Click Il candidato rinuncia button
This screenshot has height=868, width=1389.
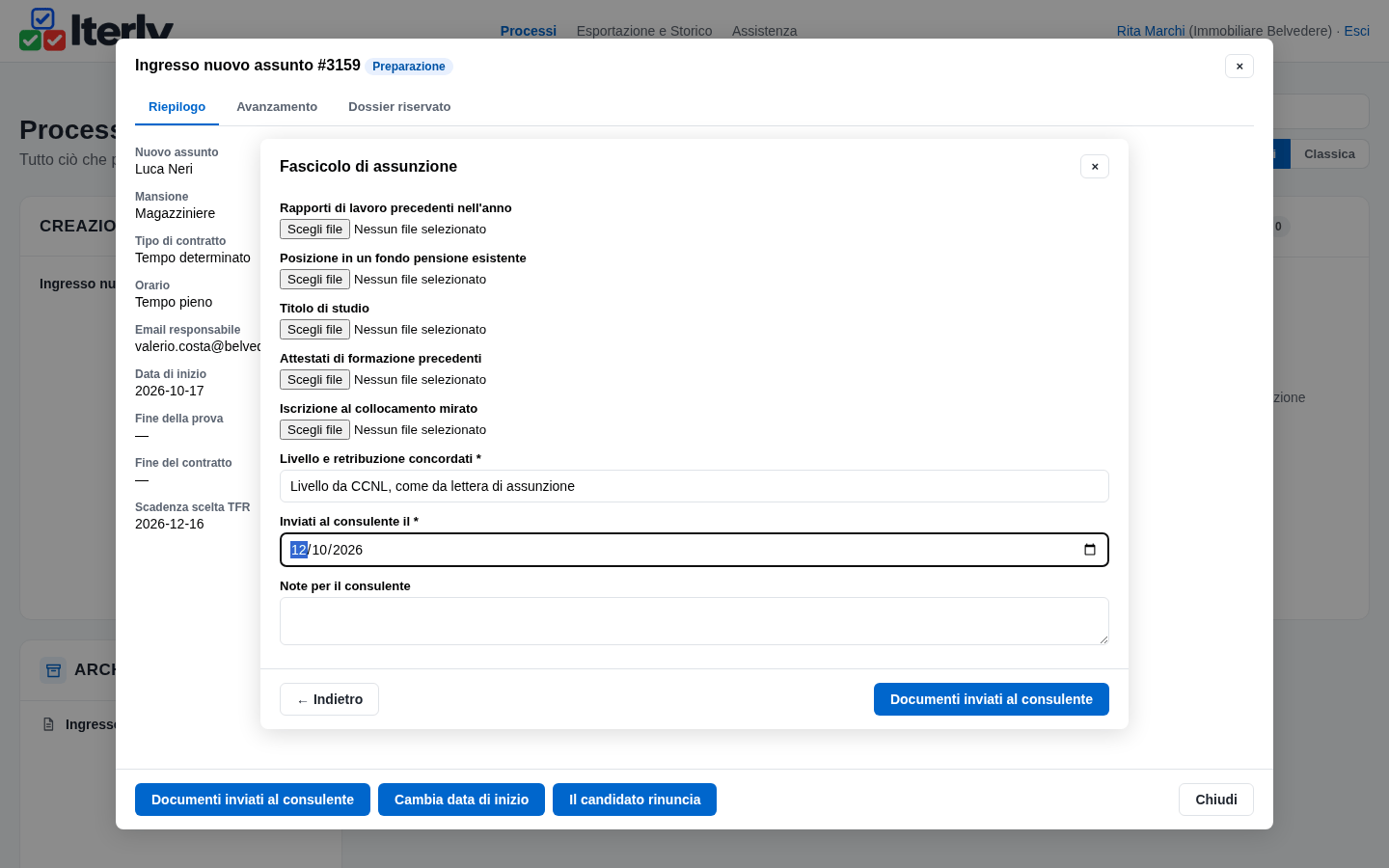point(635,800)
